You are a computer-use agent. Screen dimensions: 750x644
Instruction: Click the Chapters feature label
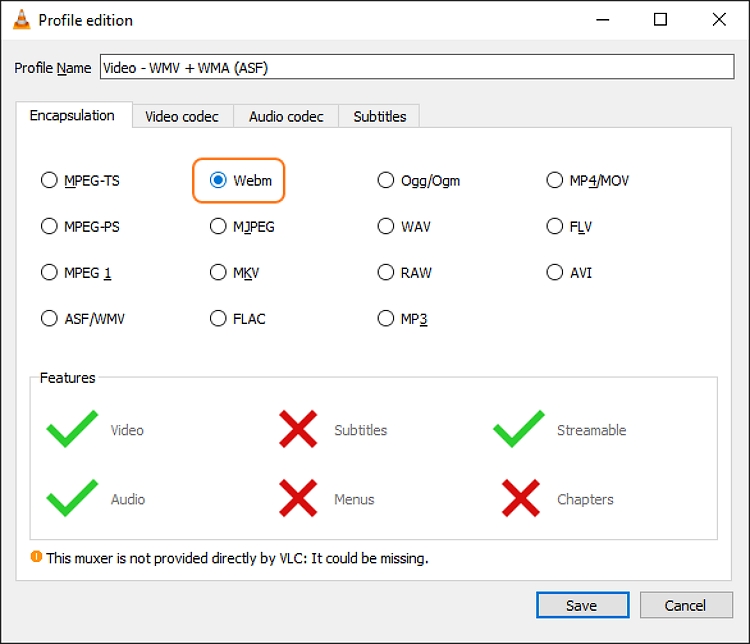click(x=585, y=499)
